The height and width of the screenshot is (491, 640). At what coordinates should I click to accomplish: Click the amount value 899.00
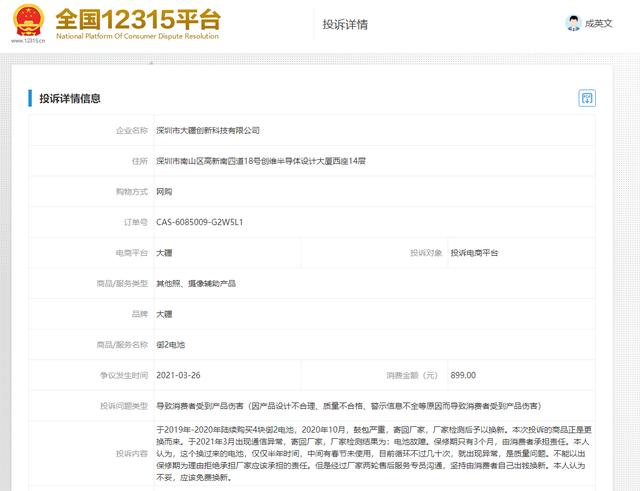pos(463,375)
